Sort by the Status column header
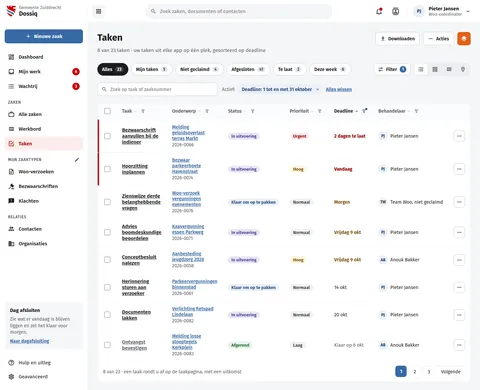The height and width of the screenshot is (390, 480). pyautogui.click(x=237, y=111)
